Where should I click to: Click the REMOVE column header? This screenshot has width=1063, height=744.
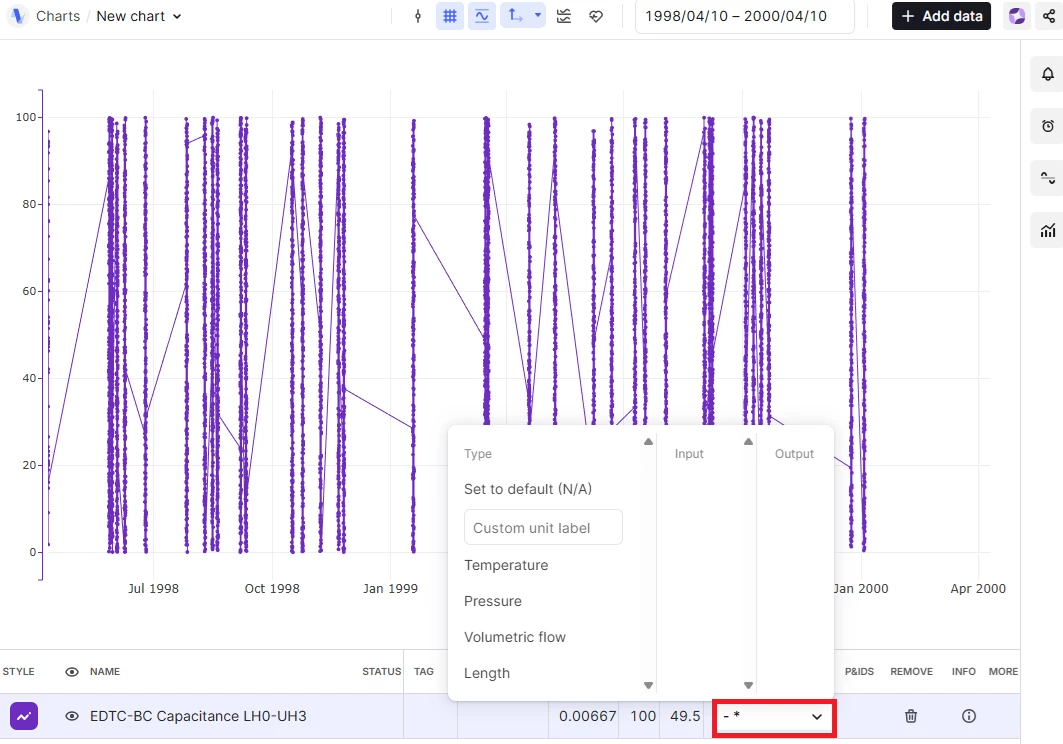tap(911, 671)
